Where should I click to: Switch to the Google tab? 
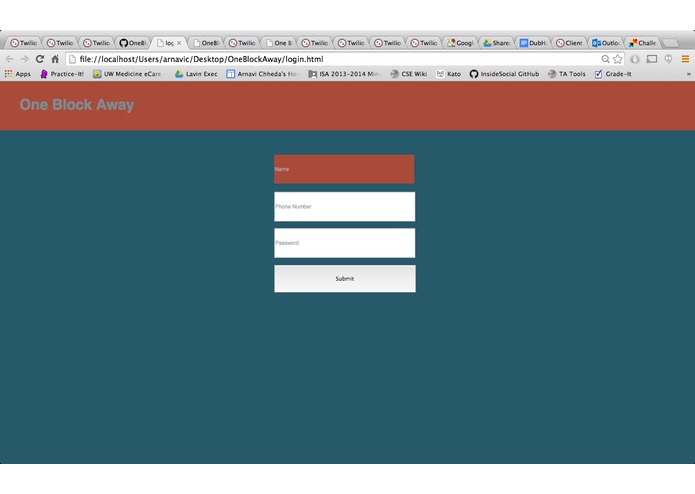460,43
